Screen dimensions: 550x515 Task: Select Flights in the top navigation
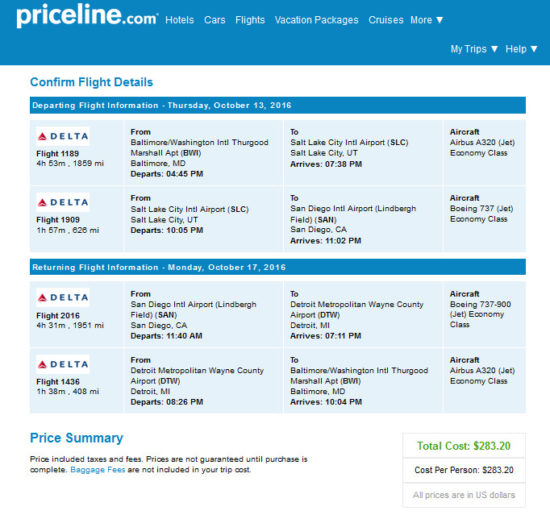coord(250,20)
